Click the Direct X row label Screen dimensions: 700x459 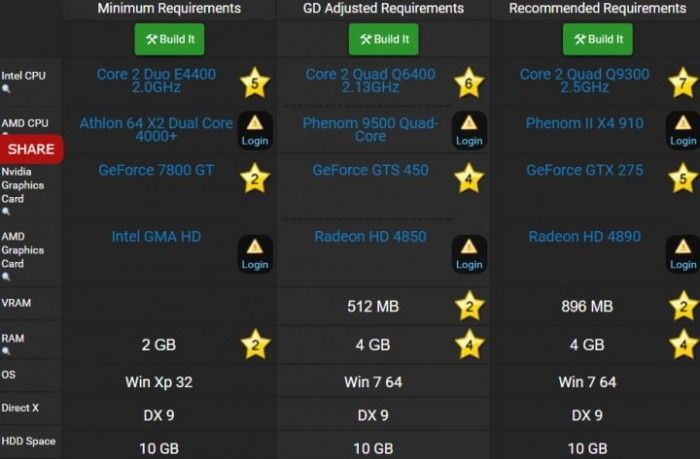(x=20, y=408)
